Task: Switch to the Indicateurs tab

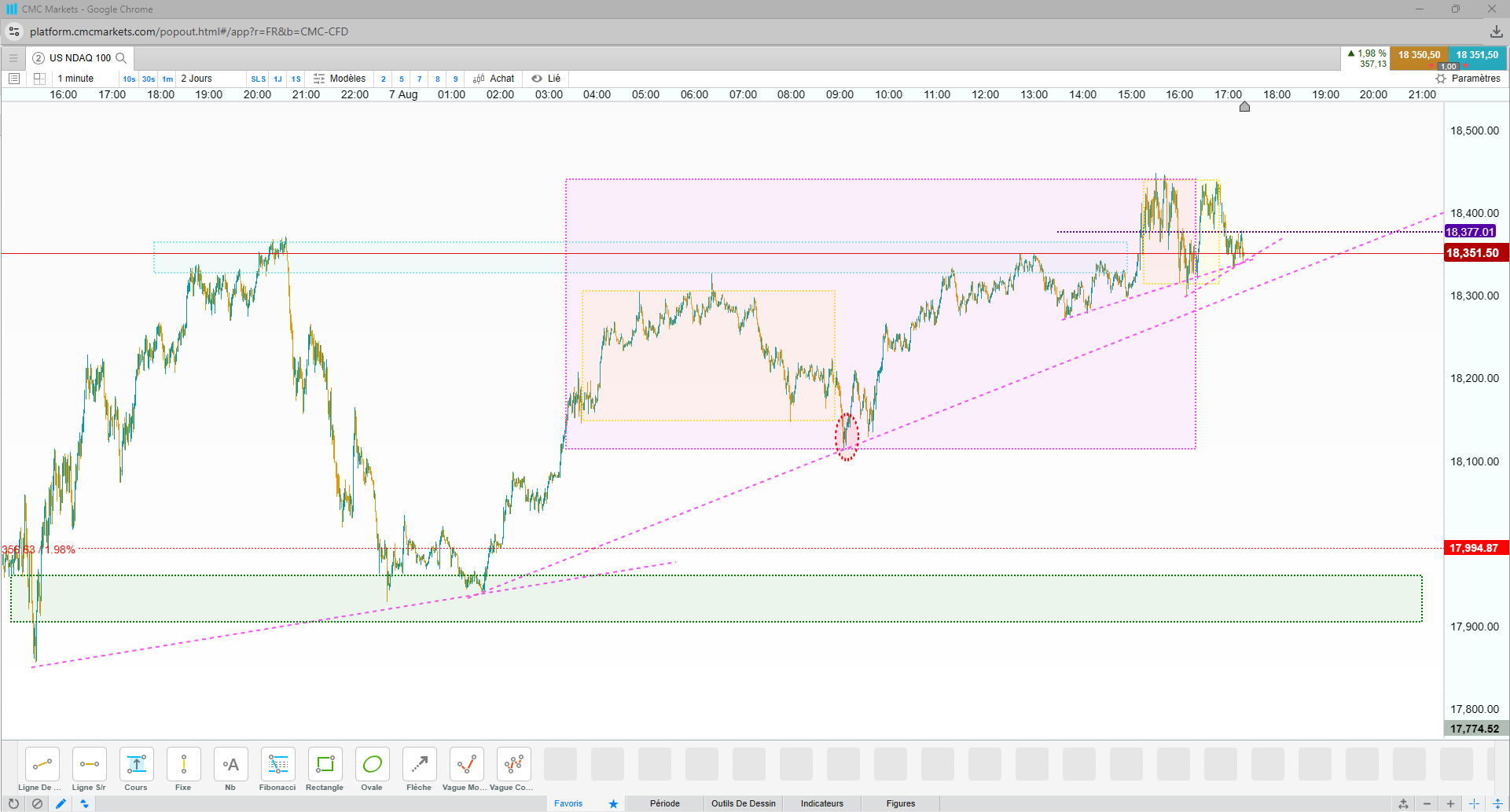Action: [x=821, y=803]
